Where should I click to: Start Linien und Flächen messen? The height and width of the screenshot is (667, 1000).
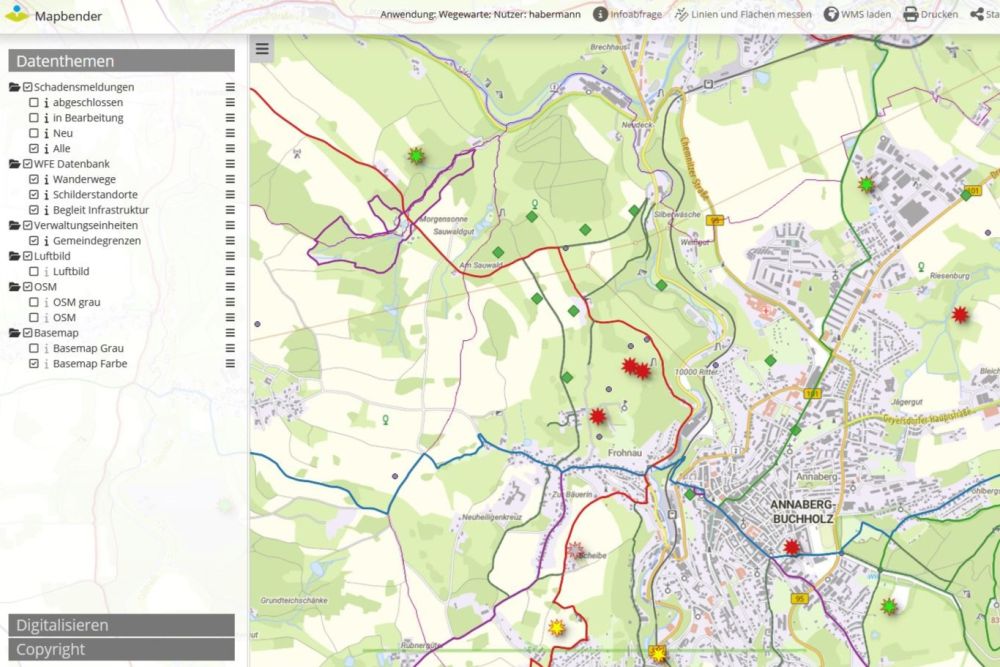[744, 14]
